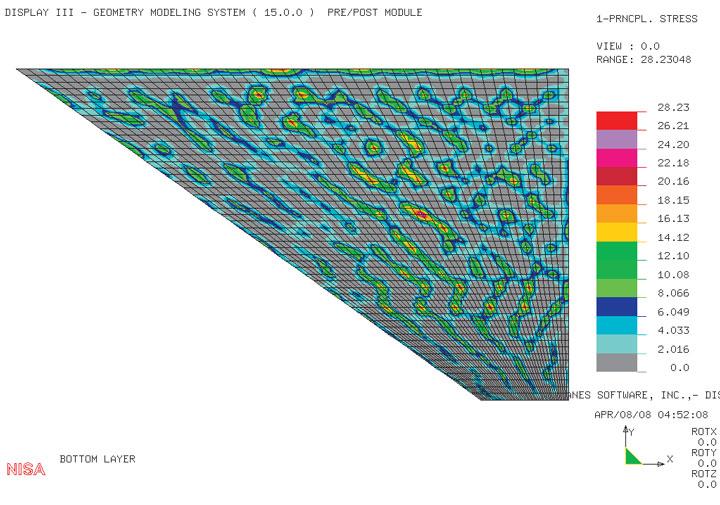Click the APR/08/08 timestamp

[x=651, y=414]
